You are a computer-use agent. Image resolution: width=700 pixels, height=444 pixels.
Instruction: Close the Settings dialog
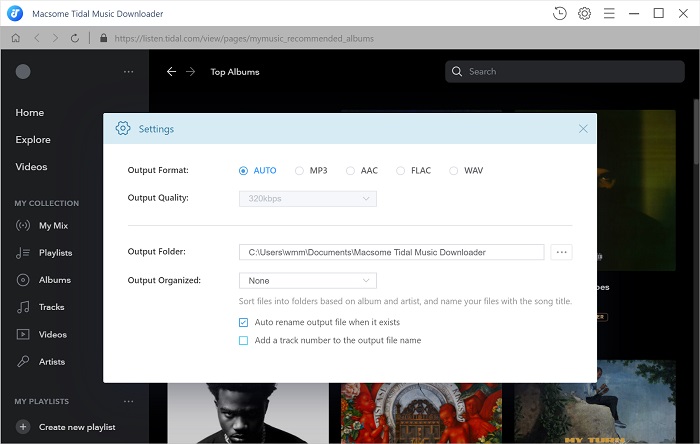click(583, 129)
